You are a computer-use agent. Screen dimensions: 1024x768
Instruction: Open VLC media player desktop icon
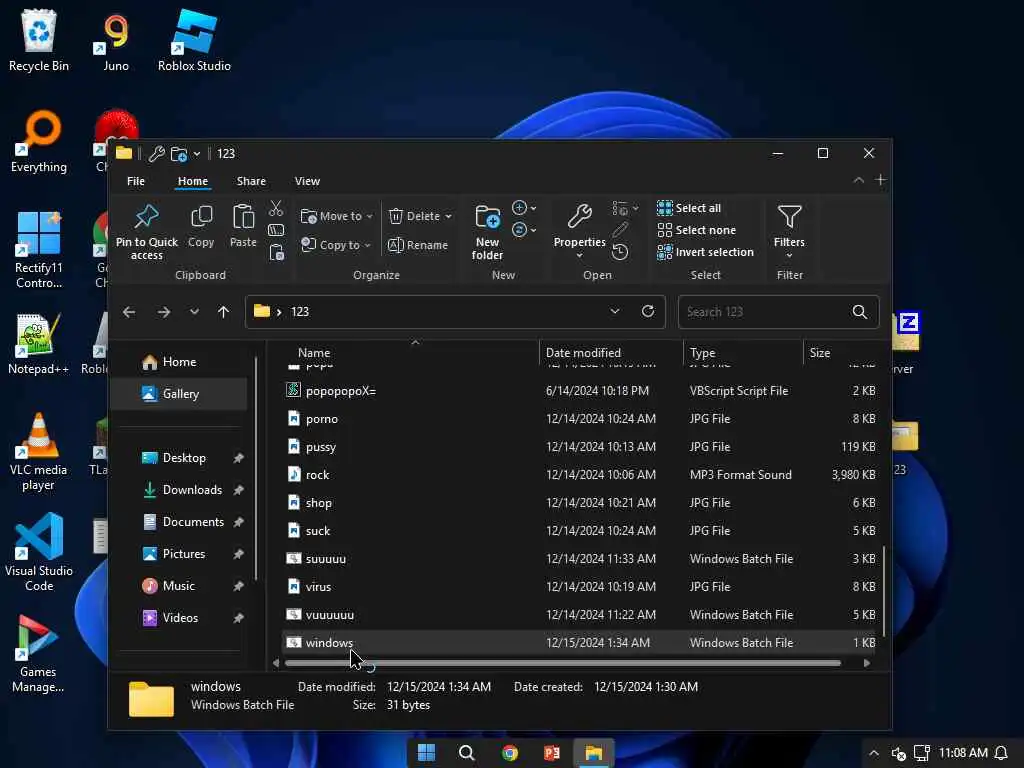point(38,451)
